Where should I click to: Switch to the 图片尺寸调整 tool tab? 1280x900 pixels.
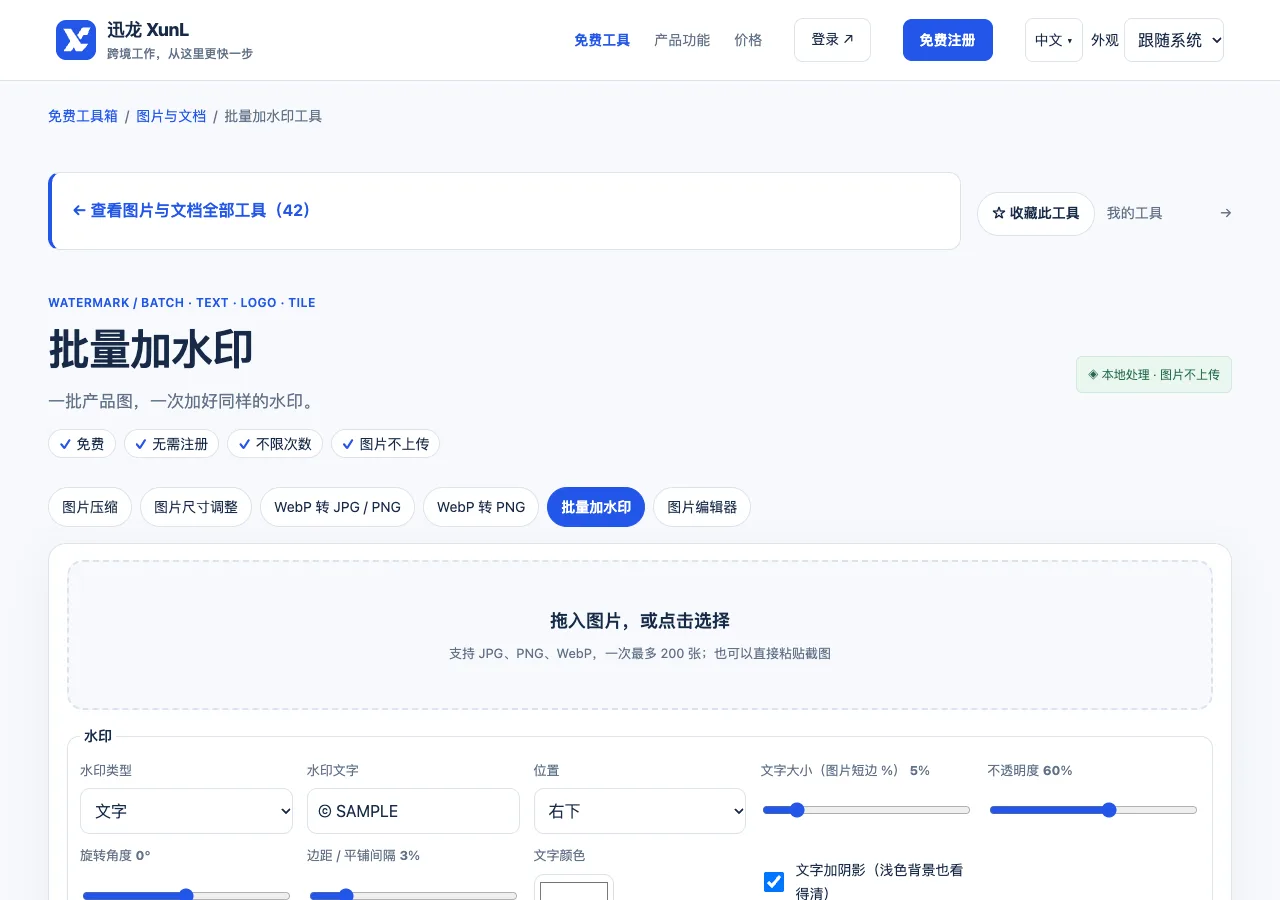tap(196, 507)
